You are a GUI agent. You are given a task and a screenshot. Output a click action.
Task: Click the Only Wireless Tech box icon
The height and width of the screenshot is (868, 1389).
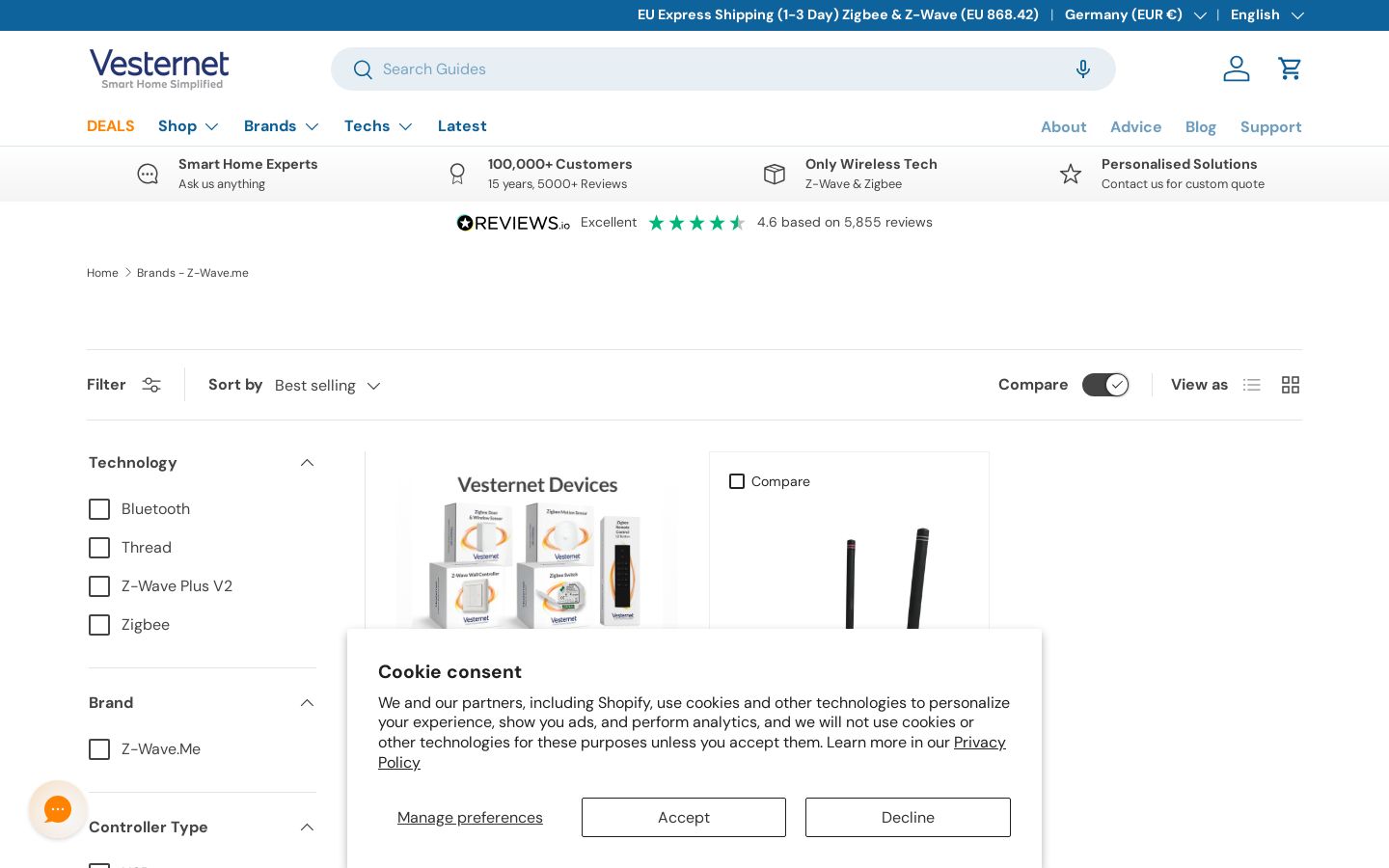click(775, 174)
